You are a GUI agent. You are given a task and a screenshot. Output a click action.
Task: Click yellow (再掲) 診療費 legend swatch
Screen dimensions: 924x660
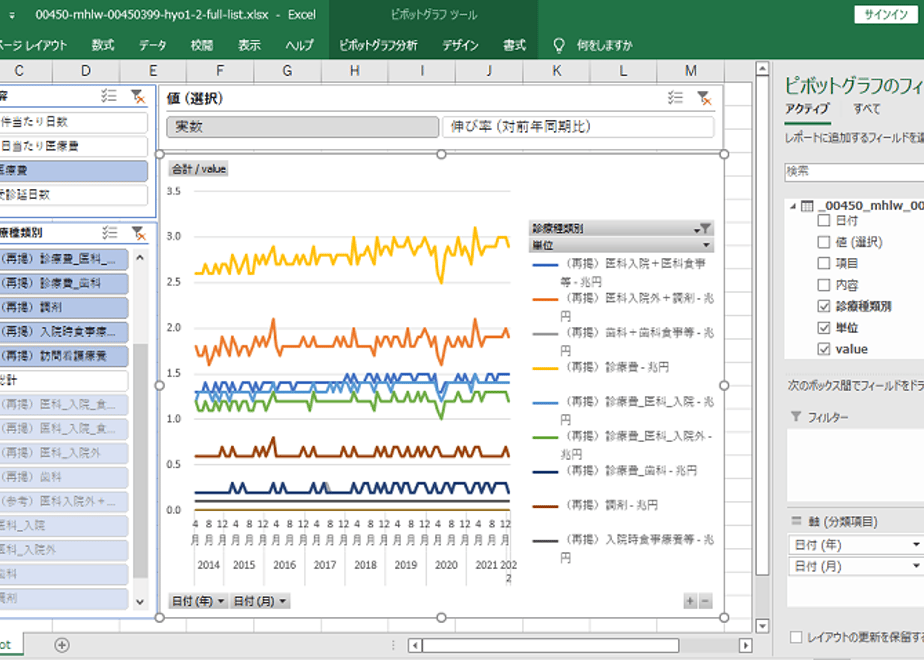pyautogui.click(x=544, y=368)
